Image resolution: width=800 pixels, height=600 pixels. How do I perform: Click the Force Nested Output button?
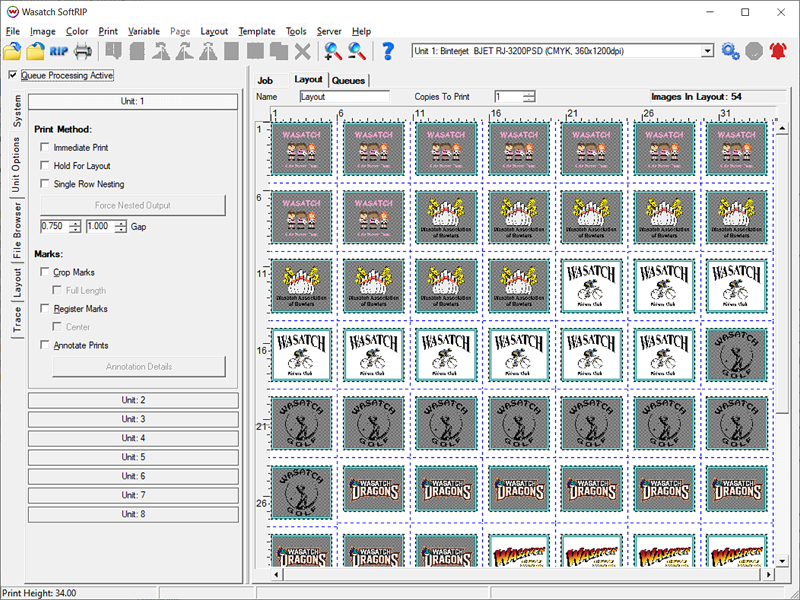(133, 205)
